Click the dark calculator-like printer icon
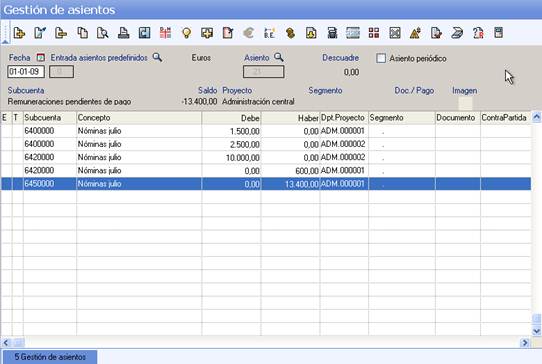542x364 pixels. [x=332, y=33]
